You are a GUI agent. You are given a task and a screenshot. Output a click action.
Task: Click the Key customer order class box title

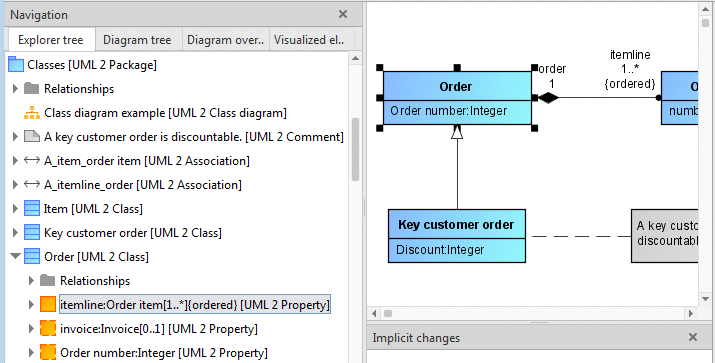pos(456,224)
